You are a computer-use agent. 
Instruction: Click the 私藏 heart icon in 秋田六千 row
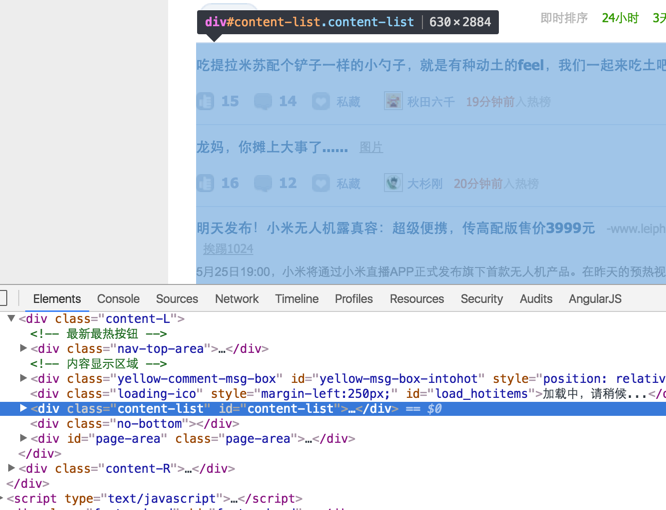(321, 101)
